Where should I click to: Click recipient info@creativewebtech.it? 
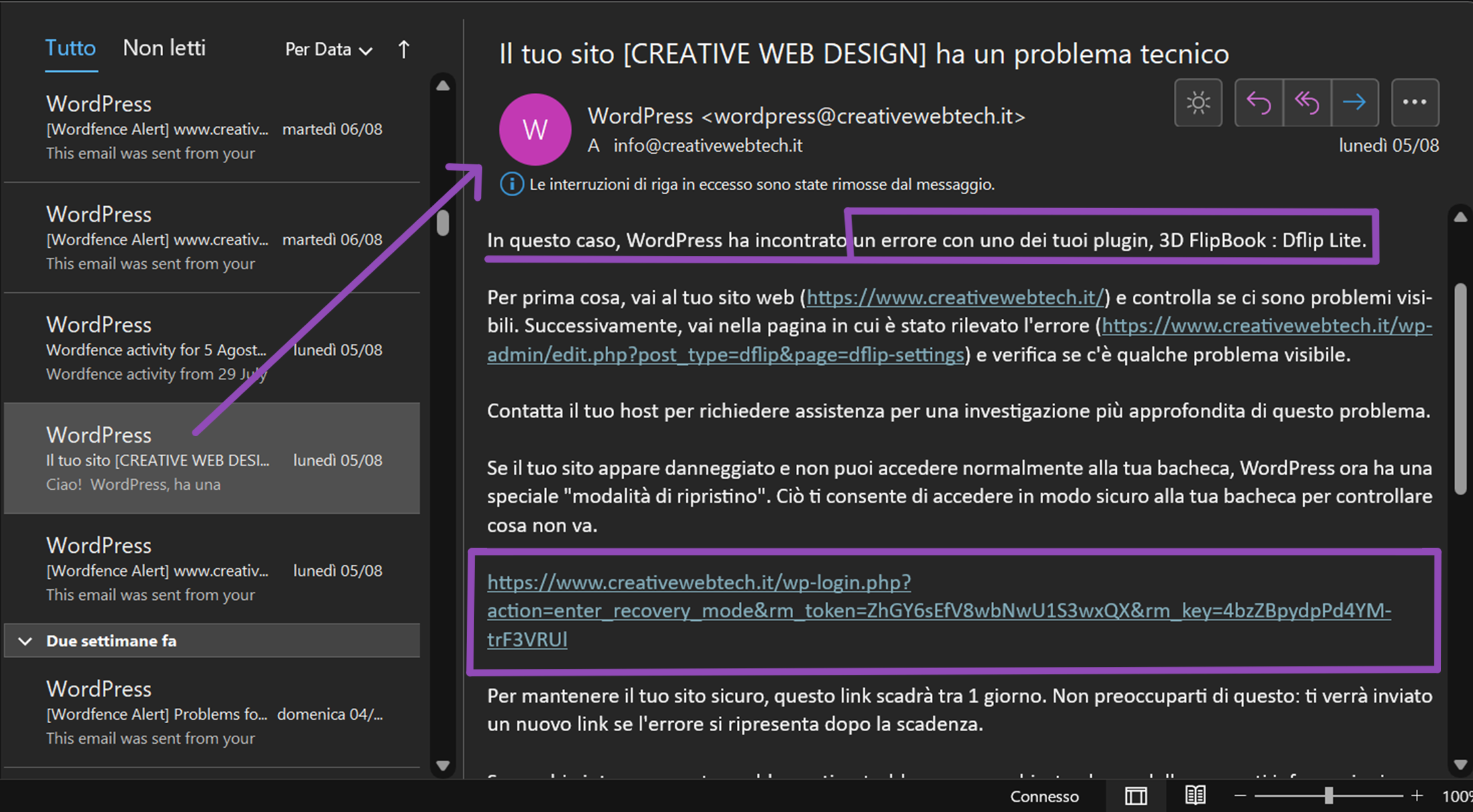tap(708, 146)
